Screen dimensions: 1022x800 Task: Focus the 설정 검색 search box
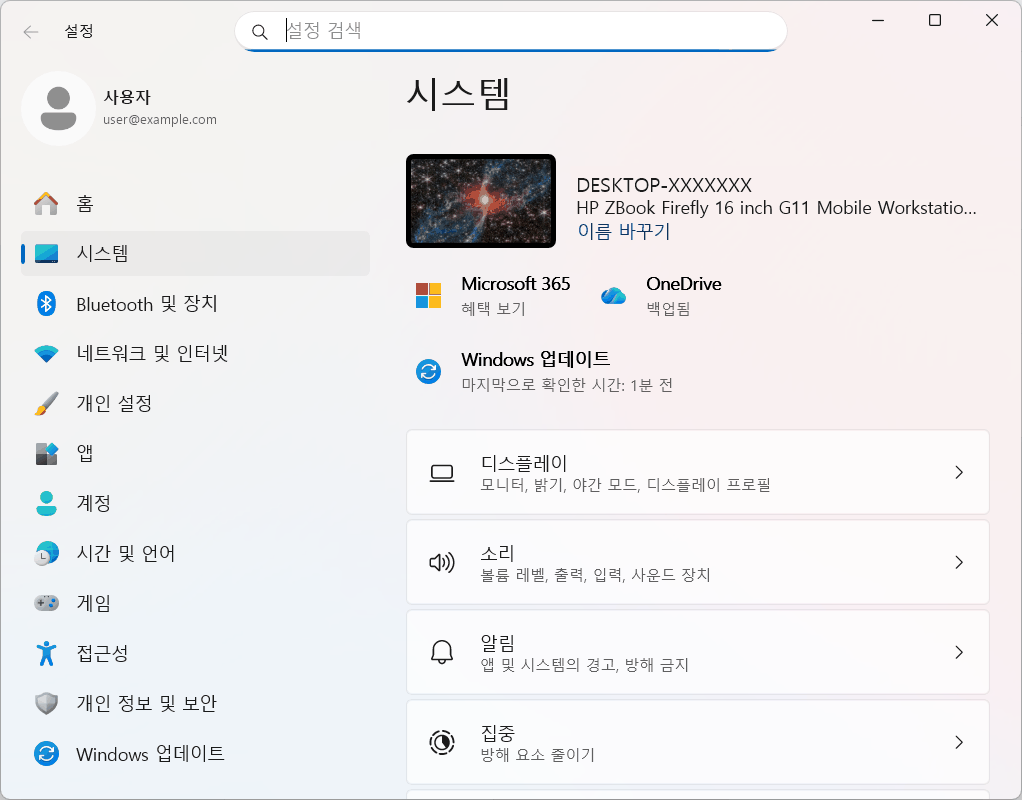[x=510, y=31]
